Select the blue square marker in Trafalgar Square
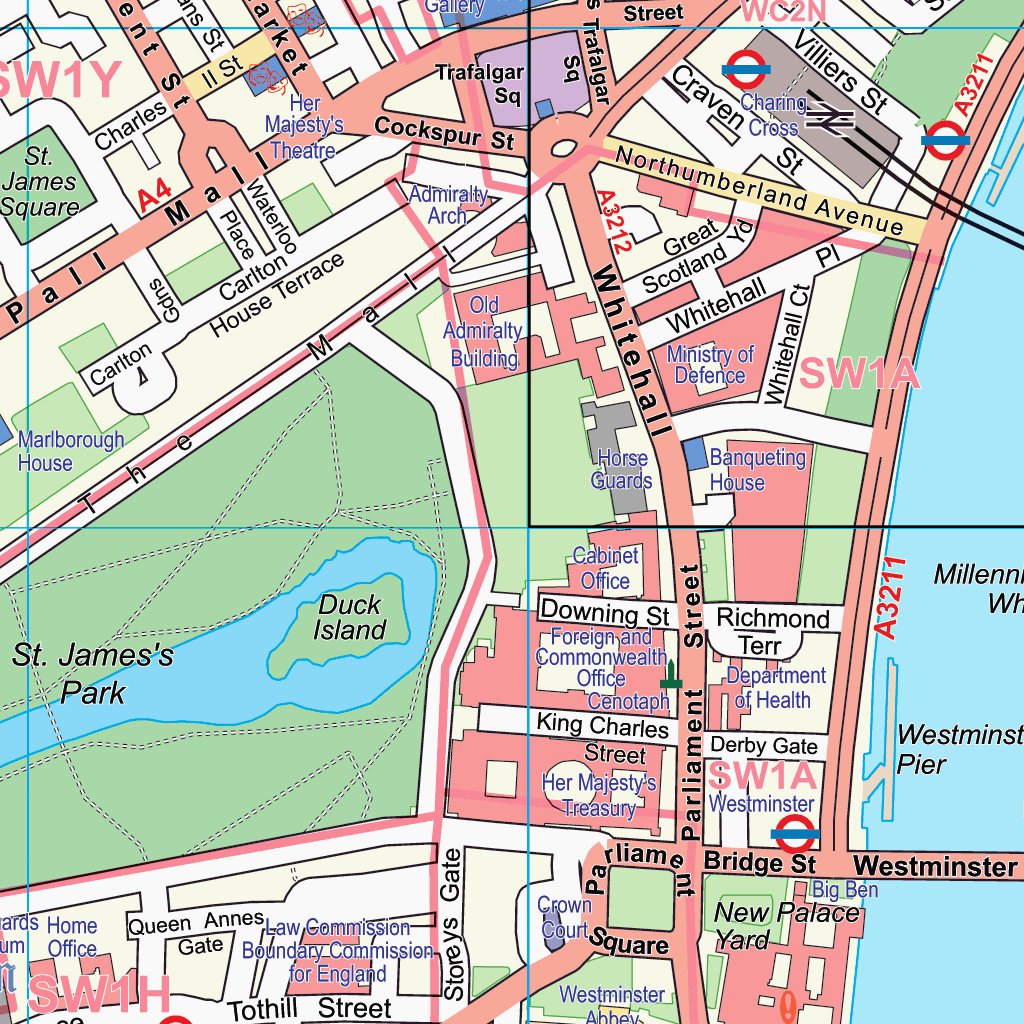Image resolution: width=1024 pixels, height=1024 pixels. [544, 108]
